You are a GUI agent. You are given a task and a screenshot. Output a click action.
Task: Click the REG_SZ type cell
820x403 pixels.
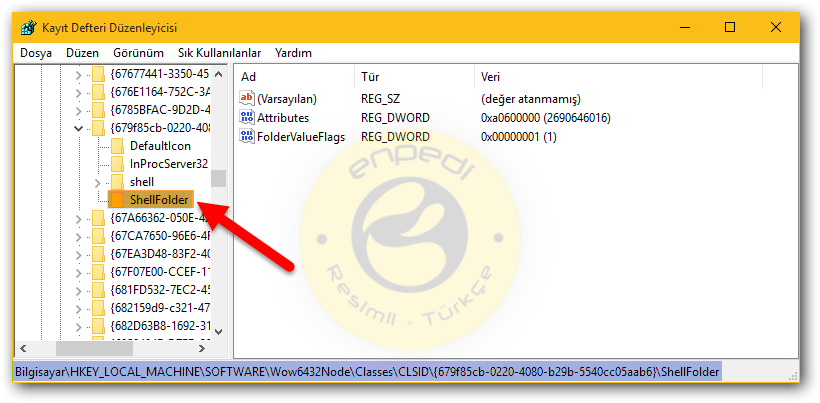pos(380,99)
